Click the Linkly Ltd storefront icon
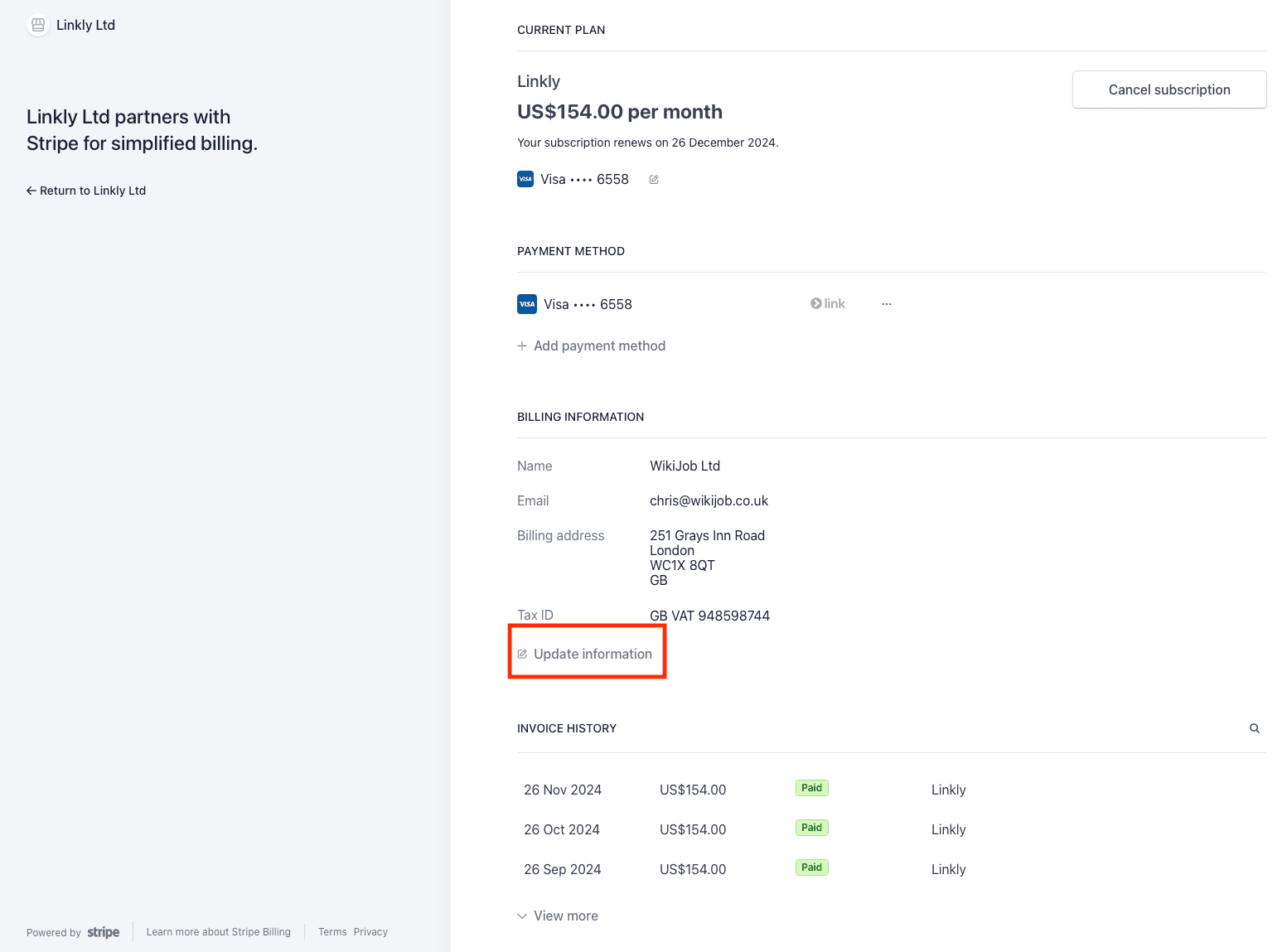The width and height of the screenshot is (1287, 952). [x=37, y=25]
